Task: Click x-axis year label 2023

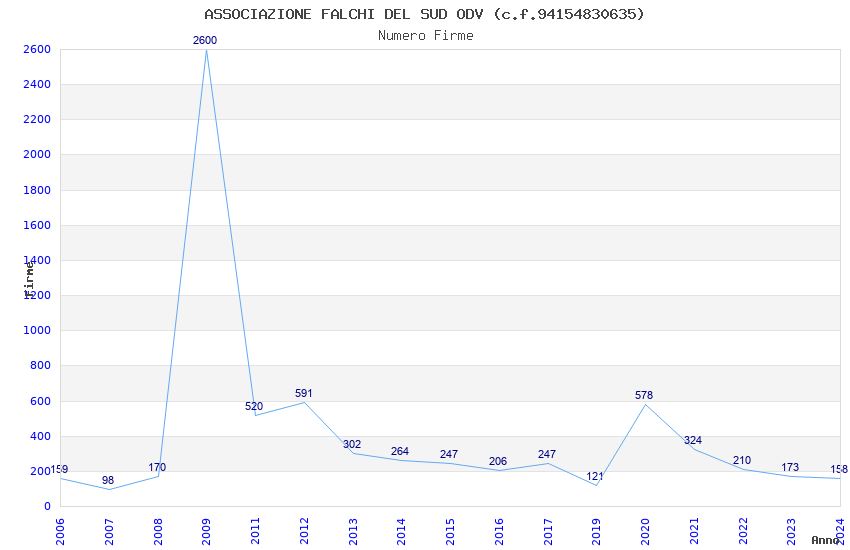Action: point(792,532)
